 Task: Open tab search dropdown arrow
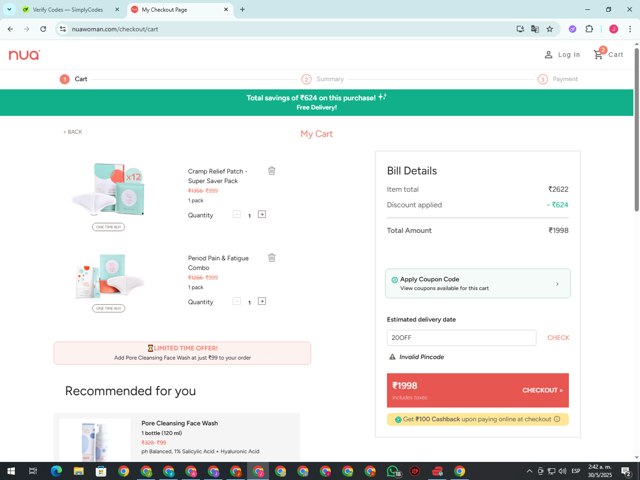coord(9,9)
